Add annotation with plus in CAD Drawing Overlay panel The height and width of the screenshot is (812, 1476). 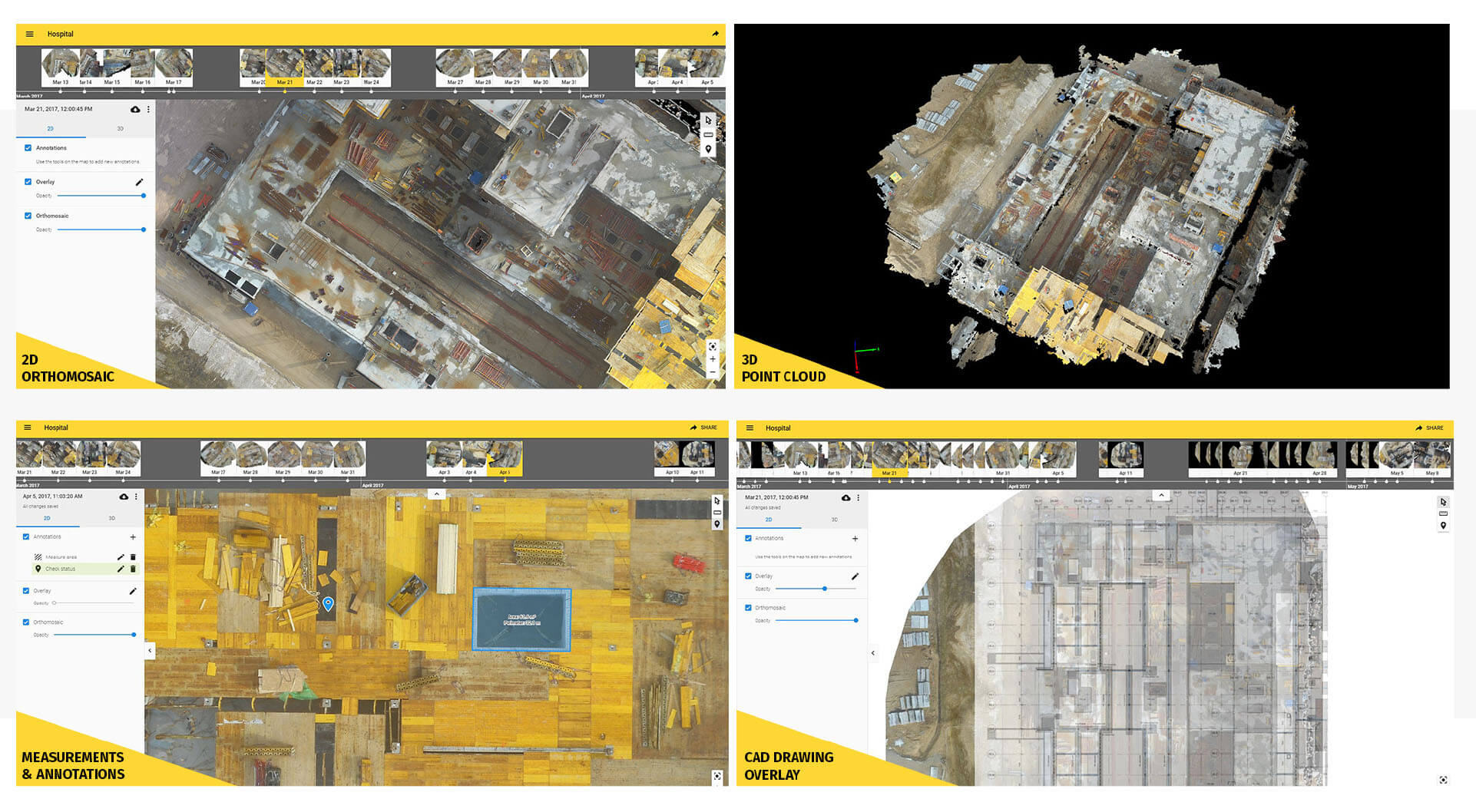pos(855,539)
